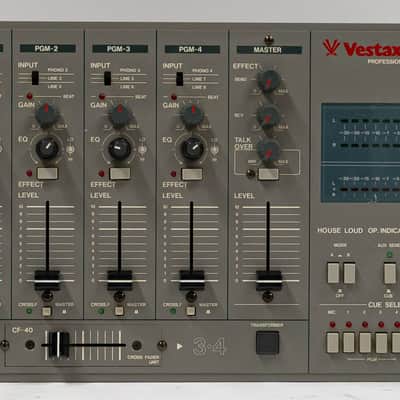The image size is (400, 400).
Task: Flip the PGM-4 input selector switch
Action: coord(180,79)
